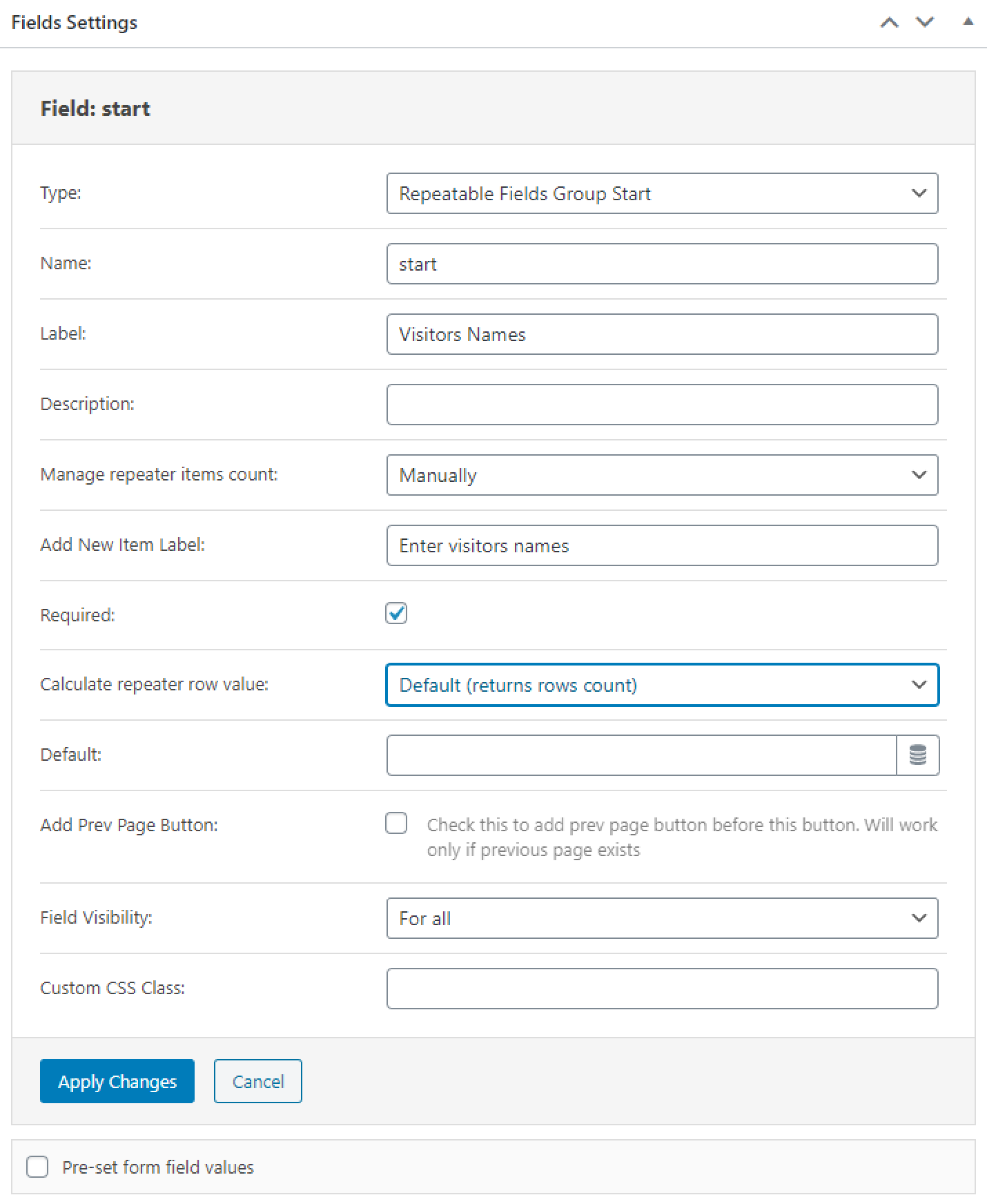This screenshot has height=1204, width=987.
Task: Click the Apply Changes button
Action: 117,1081
